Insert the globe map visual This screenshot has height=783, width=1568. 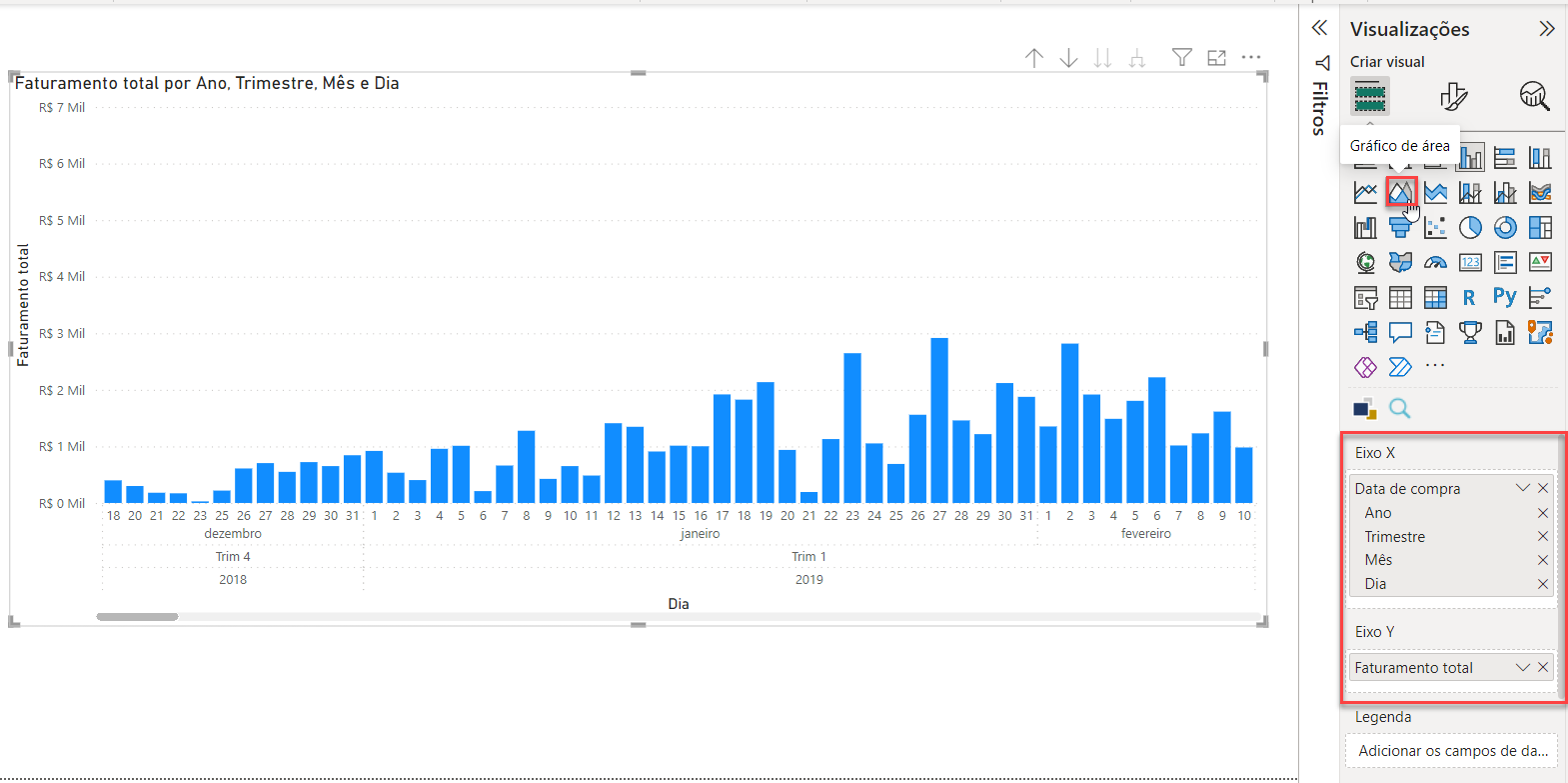click(1365, 262)
